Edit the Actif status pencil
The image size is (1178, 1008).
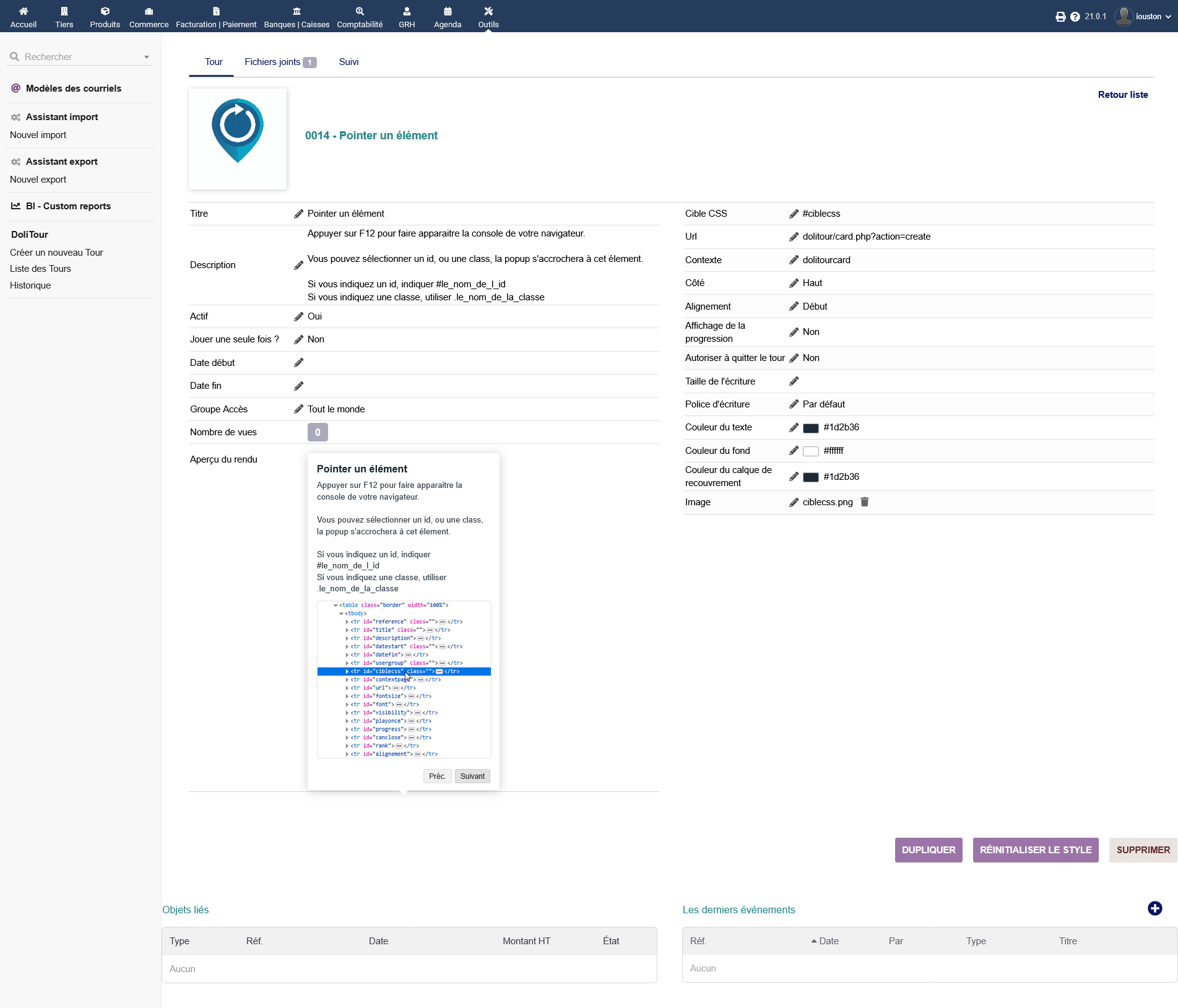click(298, 316)
